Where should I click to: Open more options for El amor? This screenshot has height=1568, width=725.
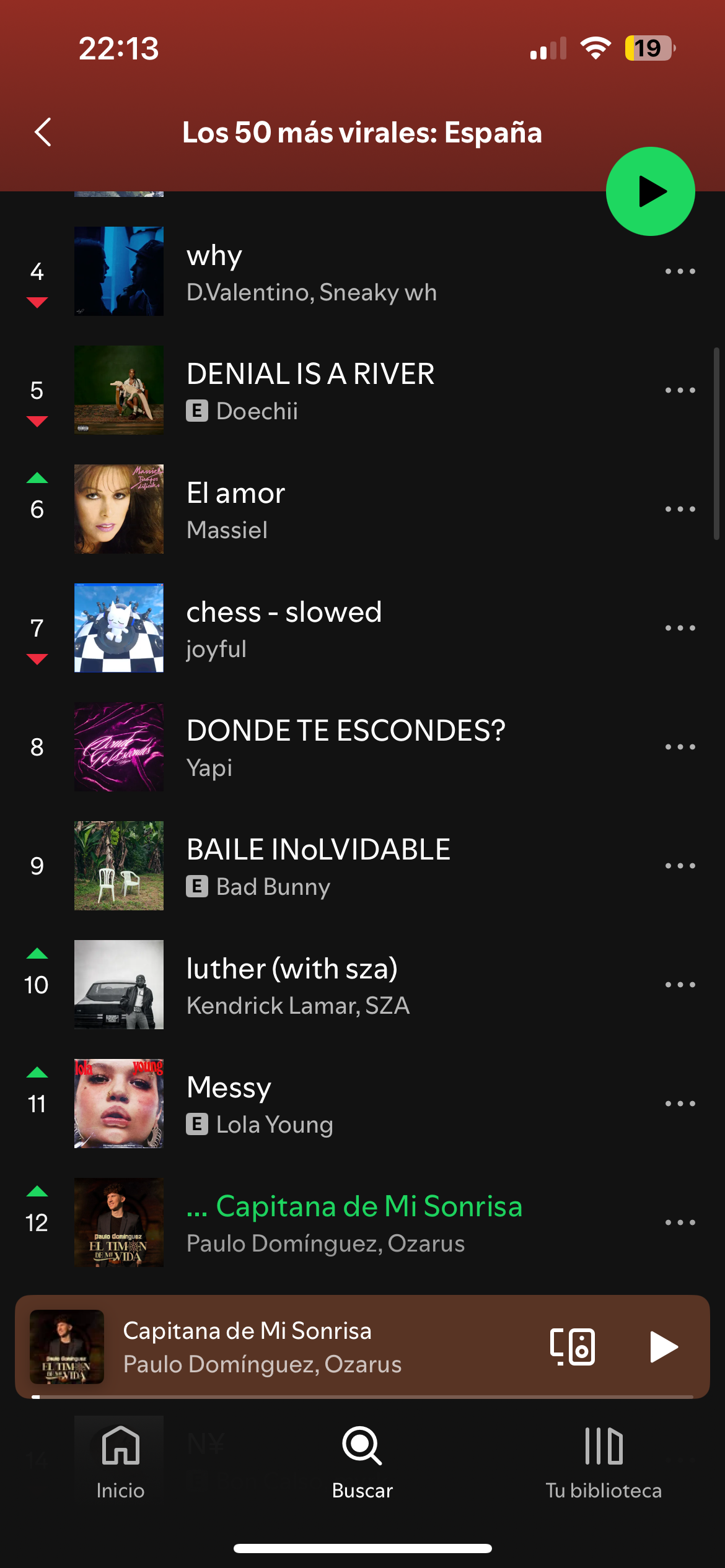coord(680,509)
